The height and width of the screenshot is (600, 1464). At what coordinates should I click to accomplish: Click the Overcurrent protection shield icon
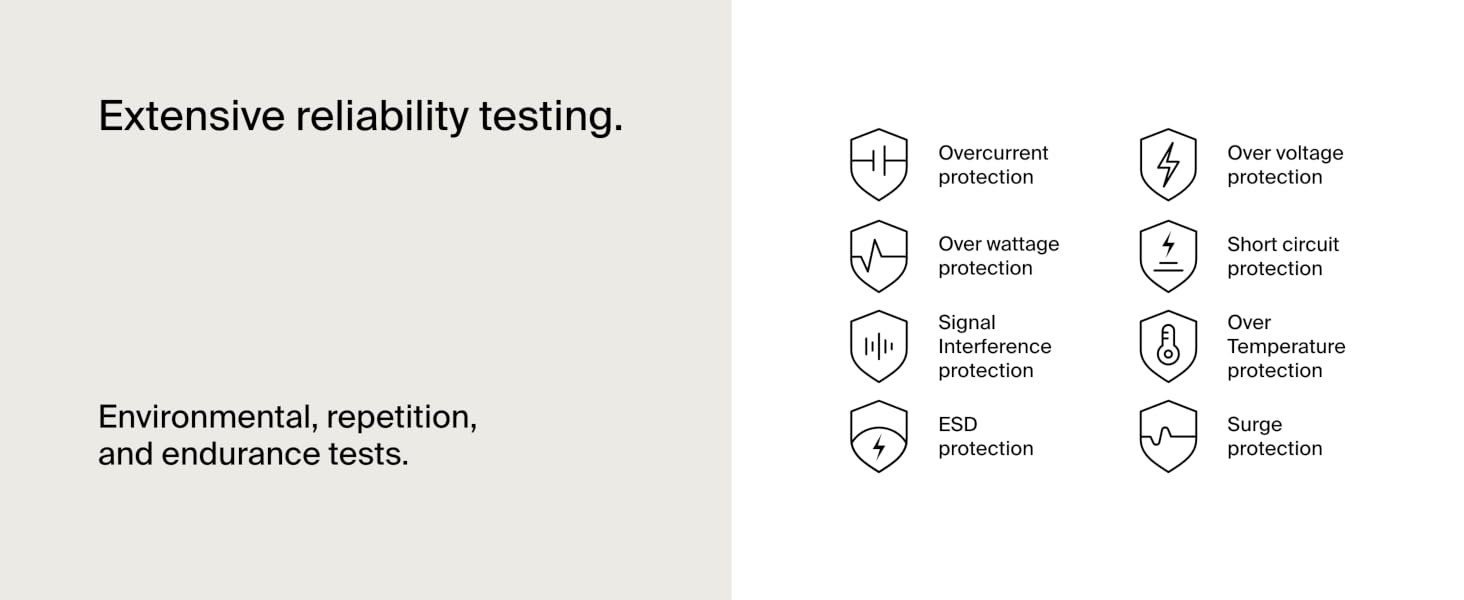(879, 165)
